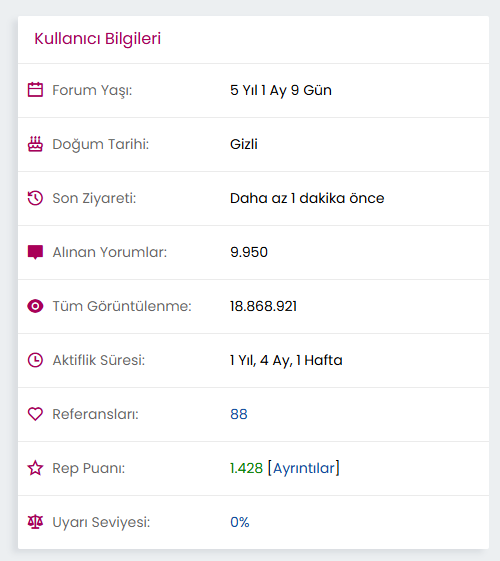Click the 5 Yıl 1 Ay 9 Gün value
Screen dimensions: 500x561
point(281,90)
